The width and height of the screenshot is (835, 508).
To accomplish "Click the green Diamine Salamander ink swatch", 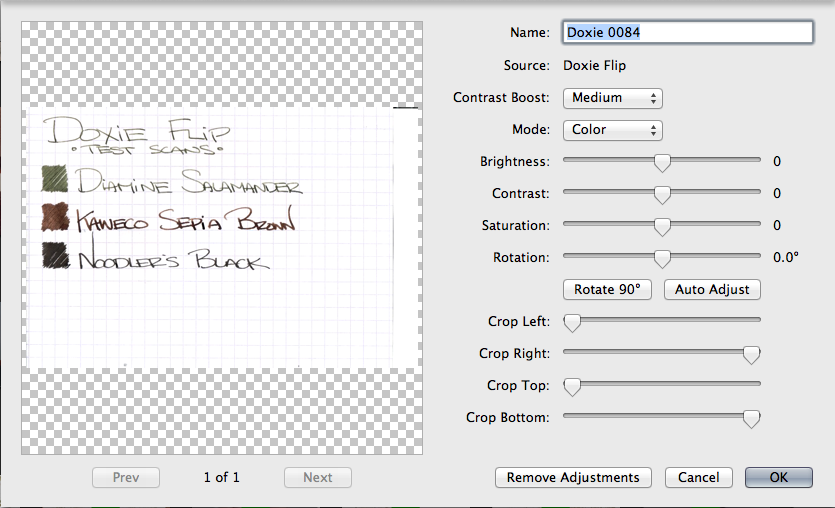I will tap(54, 179).
